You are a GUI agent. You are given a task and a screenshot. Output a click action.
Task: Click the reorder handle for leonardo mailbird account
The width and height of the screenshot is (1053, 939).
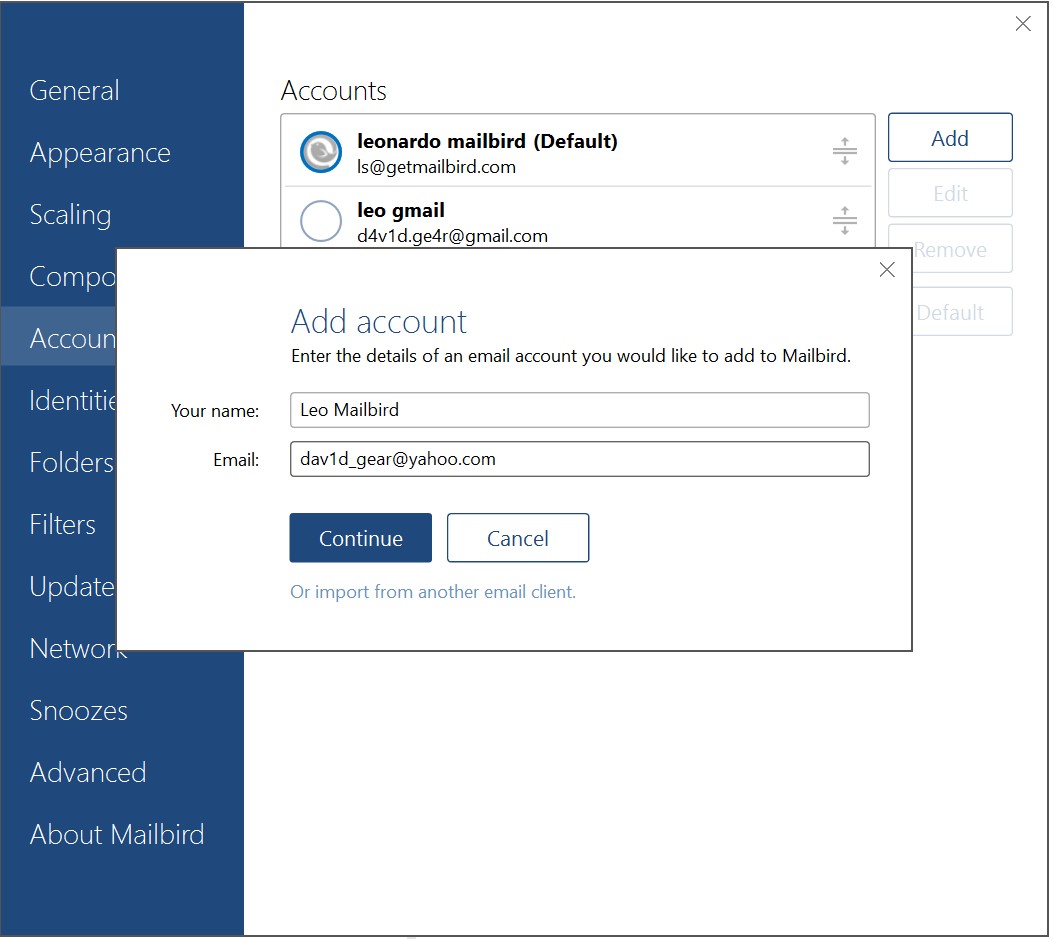coord(844,151)
